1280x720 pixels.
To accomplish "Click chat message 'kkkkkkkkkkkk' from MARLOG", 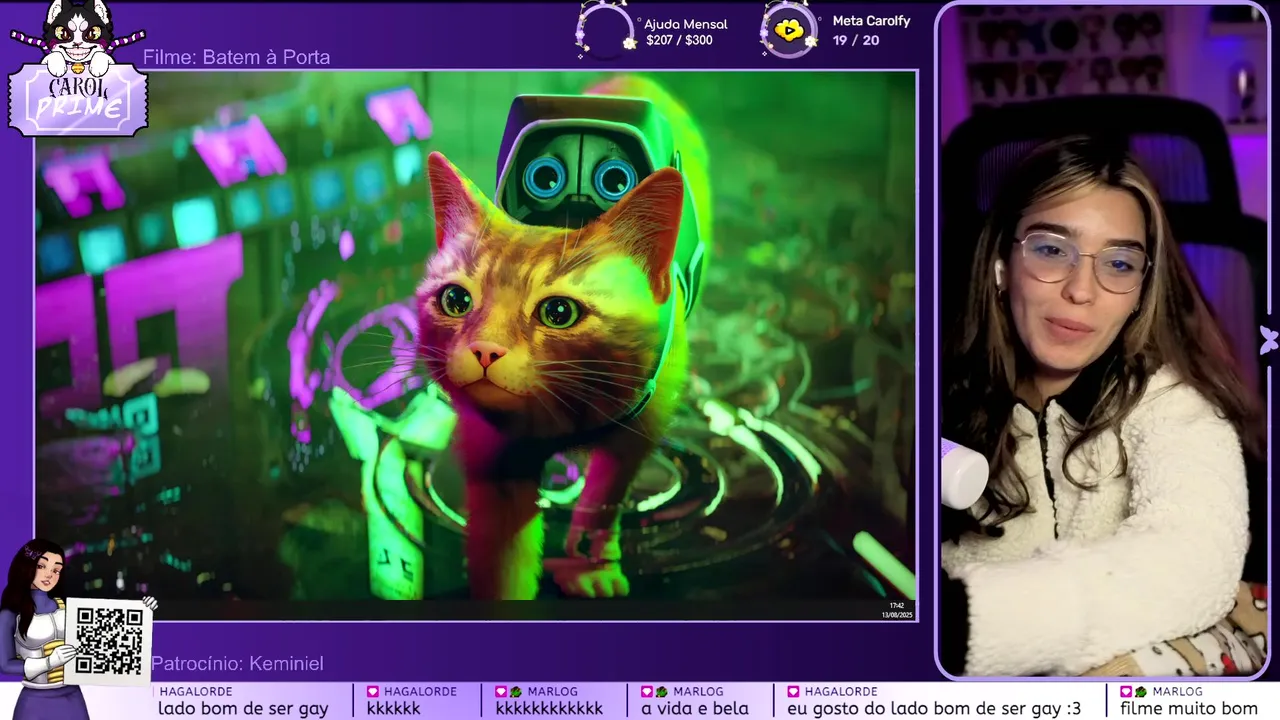I will pos(549,708).
